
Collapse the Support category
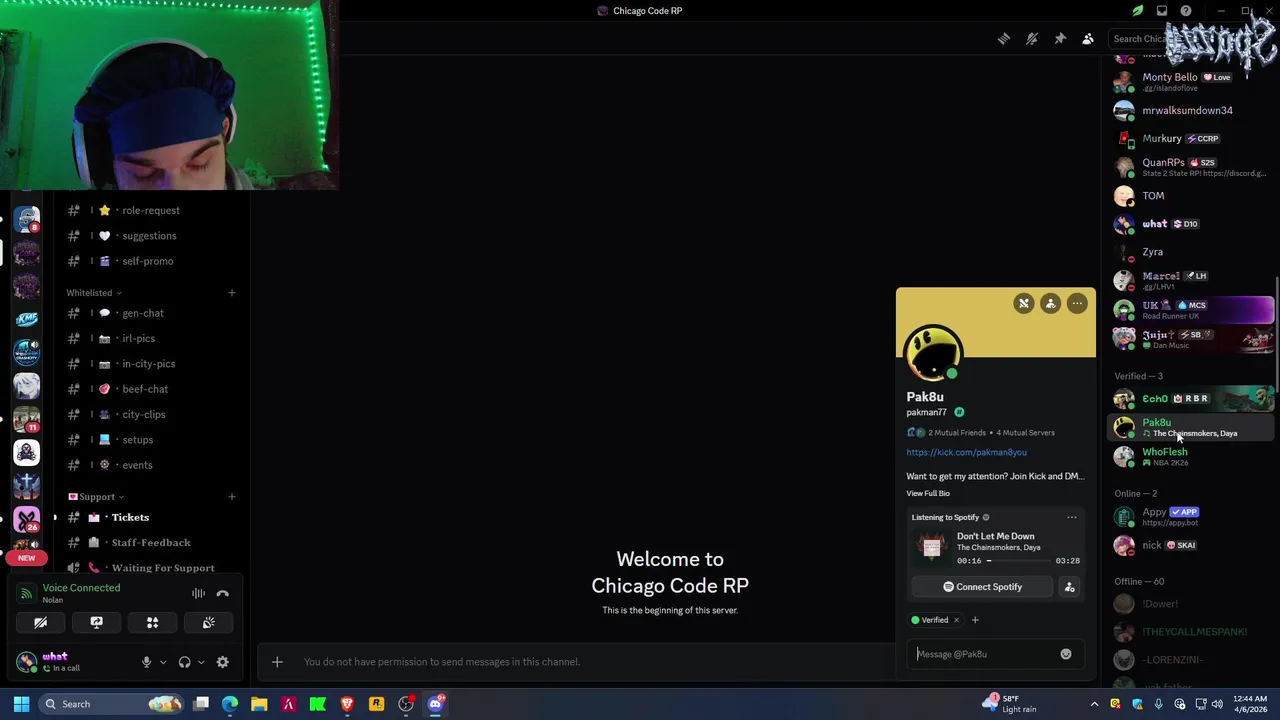[96, 497]
